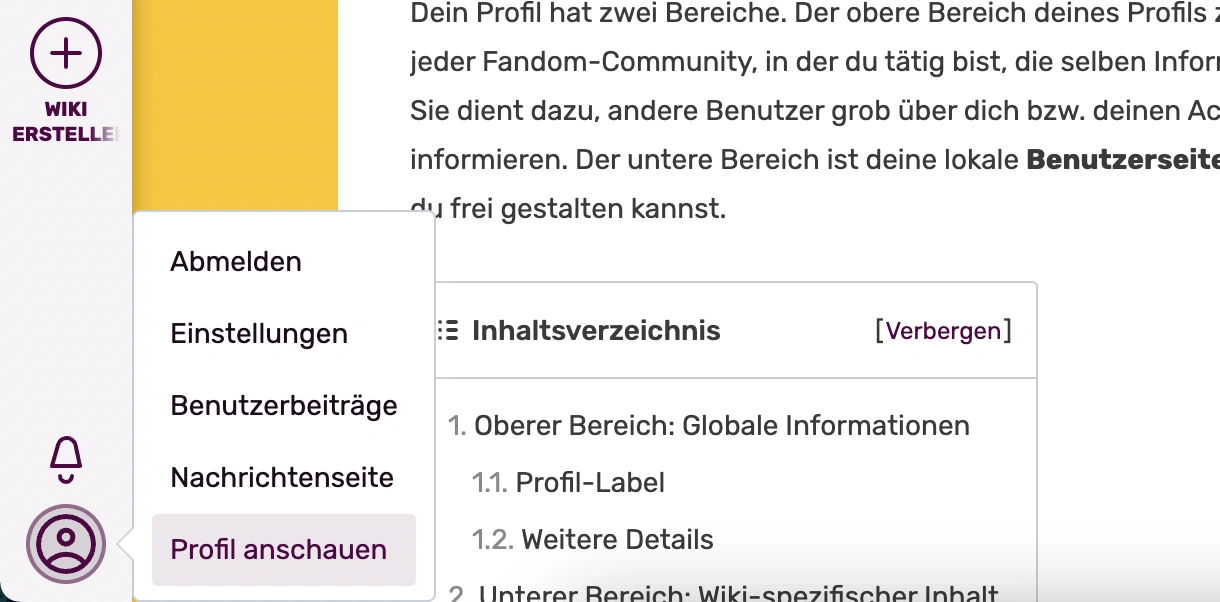Click the table of contents list icon
The height and width of the screenshot is (602, 1220).
449,331
